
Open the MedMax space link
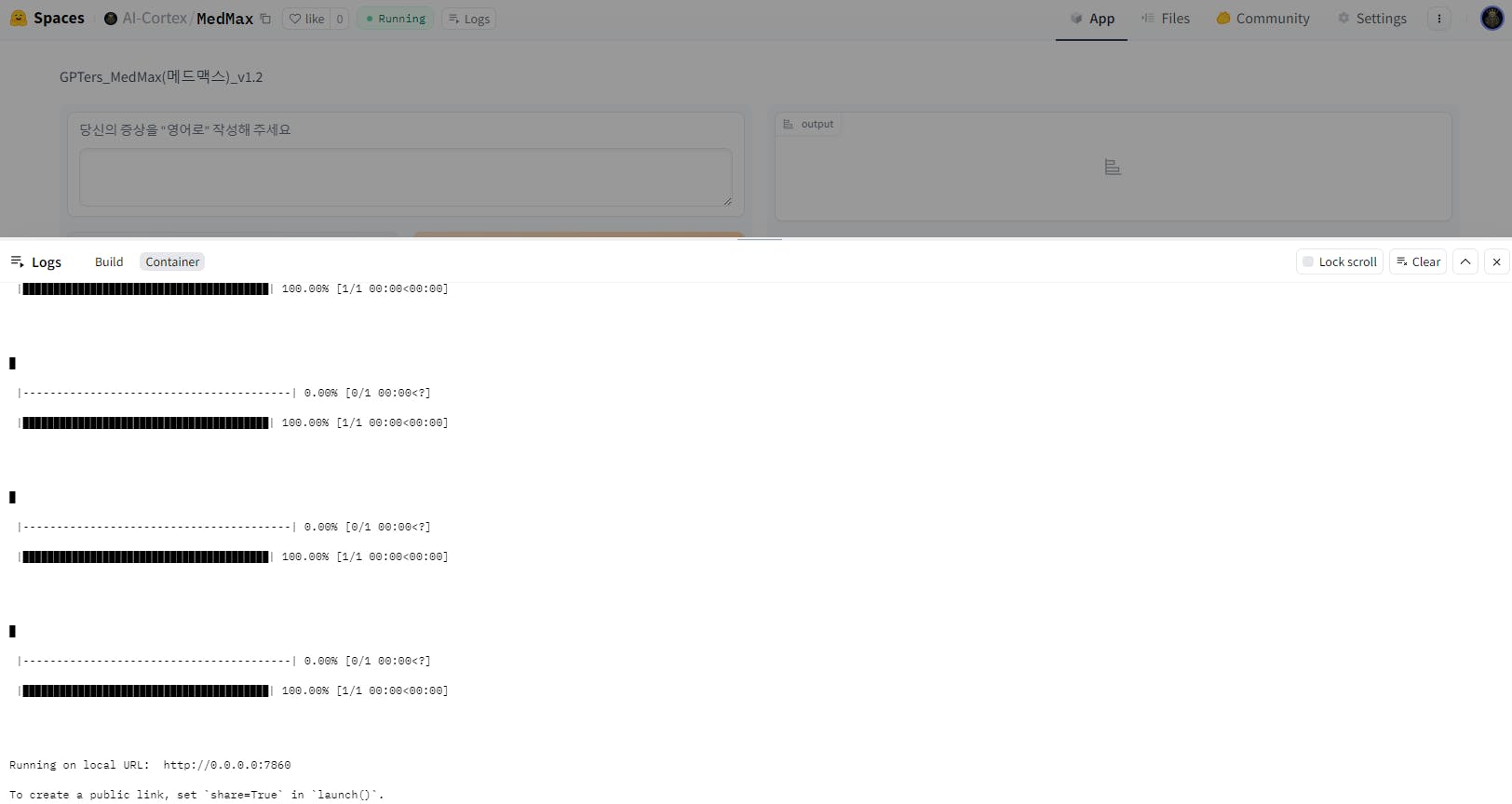(x=224, y=19)
